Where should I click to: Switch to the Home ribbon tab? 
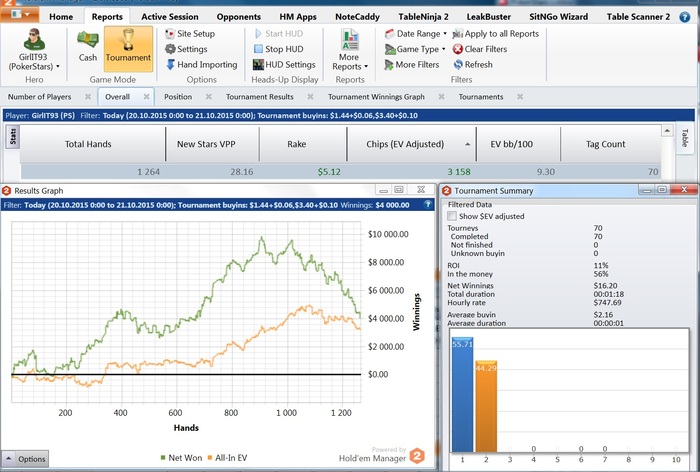tap(61, 17)
